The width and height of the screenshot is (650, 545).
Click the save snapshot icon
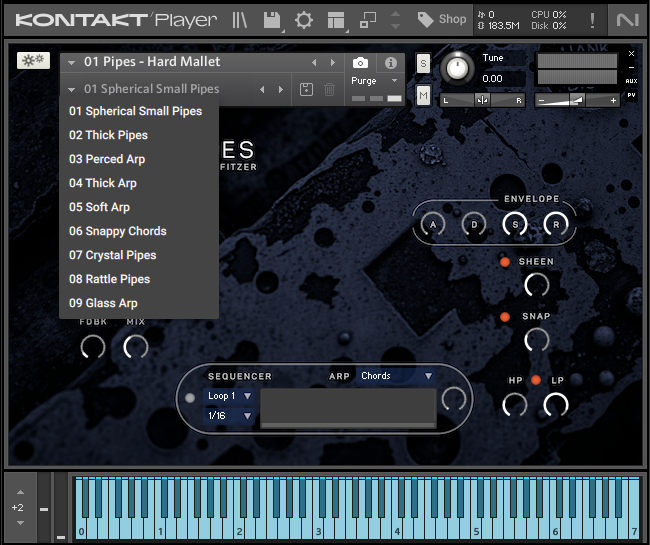[x=307, y=90]
